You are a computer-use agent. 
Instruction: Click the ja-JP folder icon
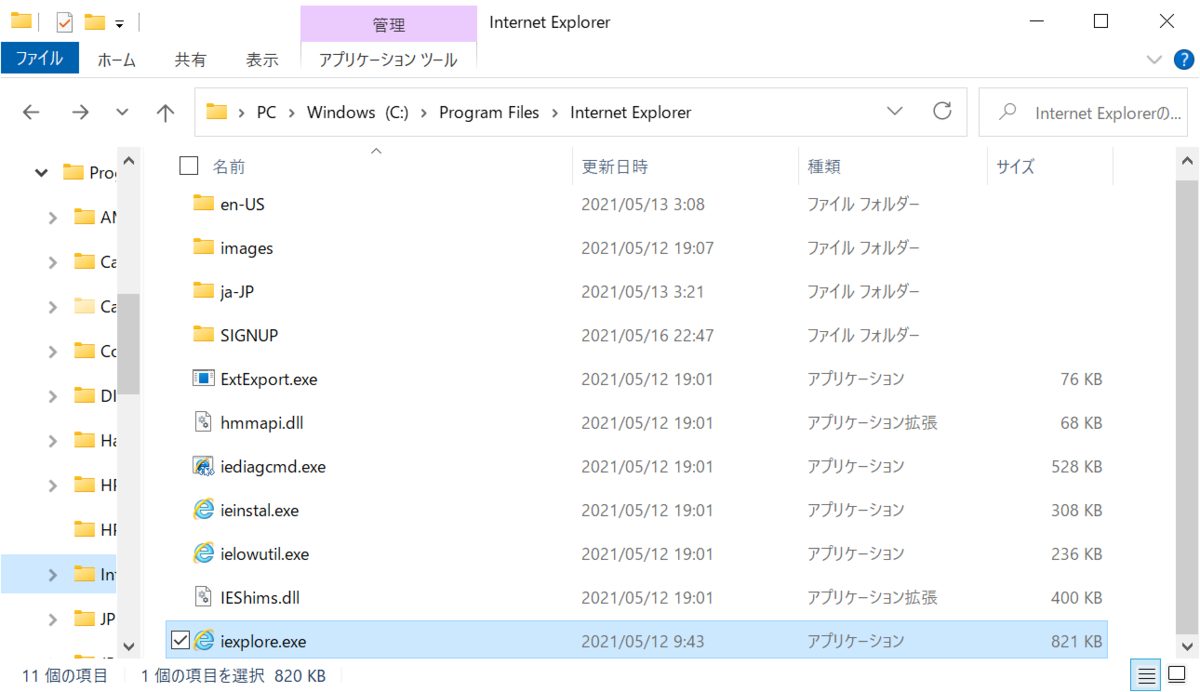(x=203, y=291)
